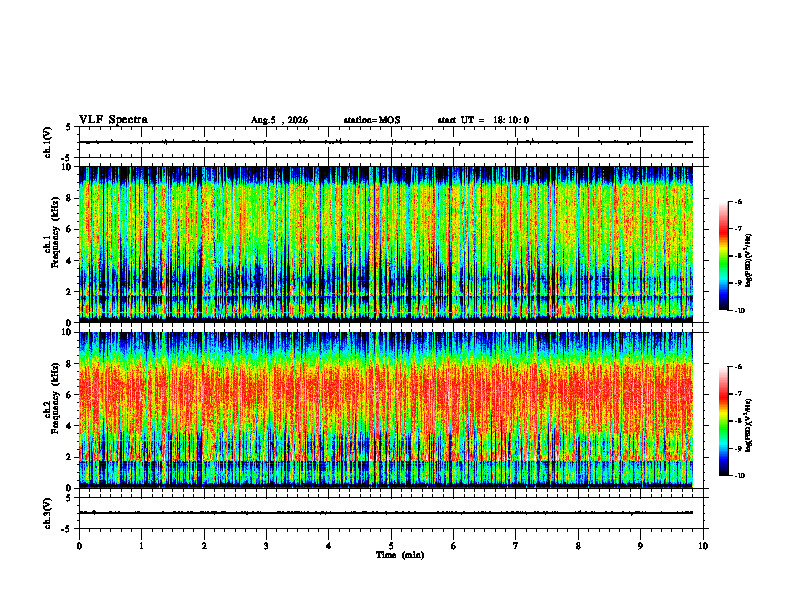Click the "0" tick on the time axis
792x612 pixels.
coord(79,546)
